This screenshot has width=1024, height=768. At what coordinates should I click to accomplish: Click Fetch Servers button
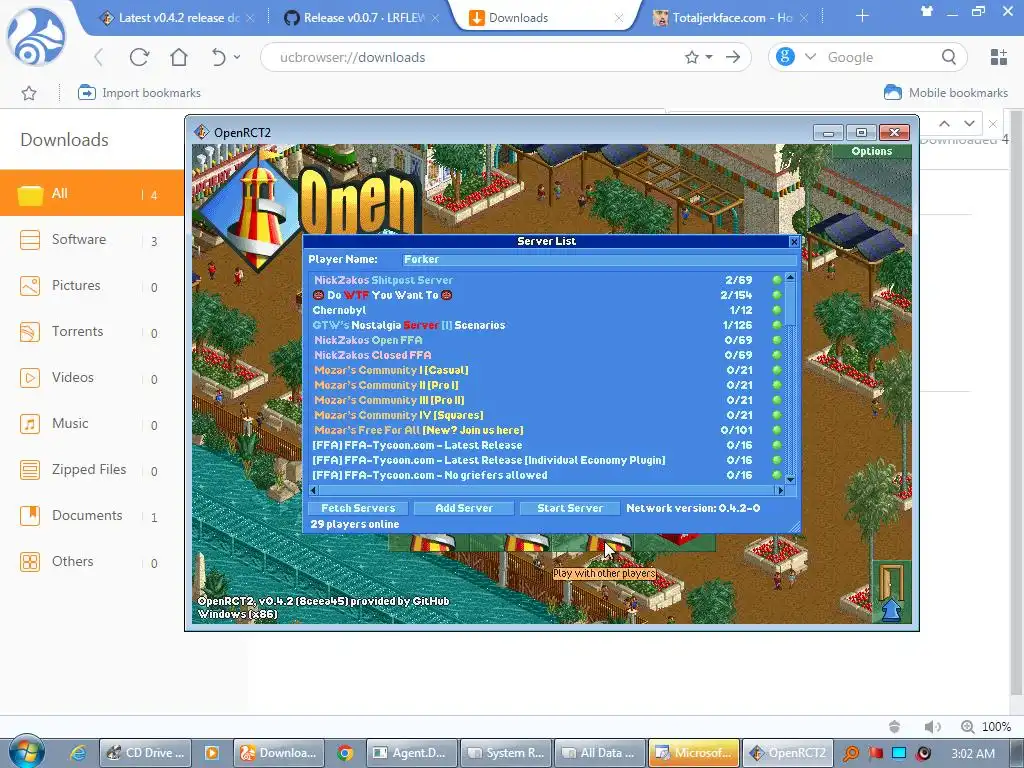(x=358, y=508)
